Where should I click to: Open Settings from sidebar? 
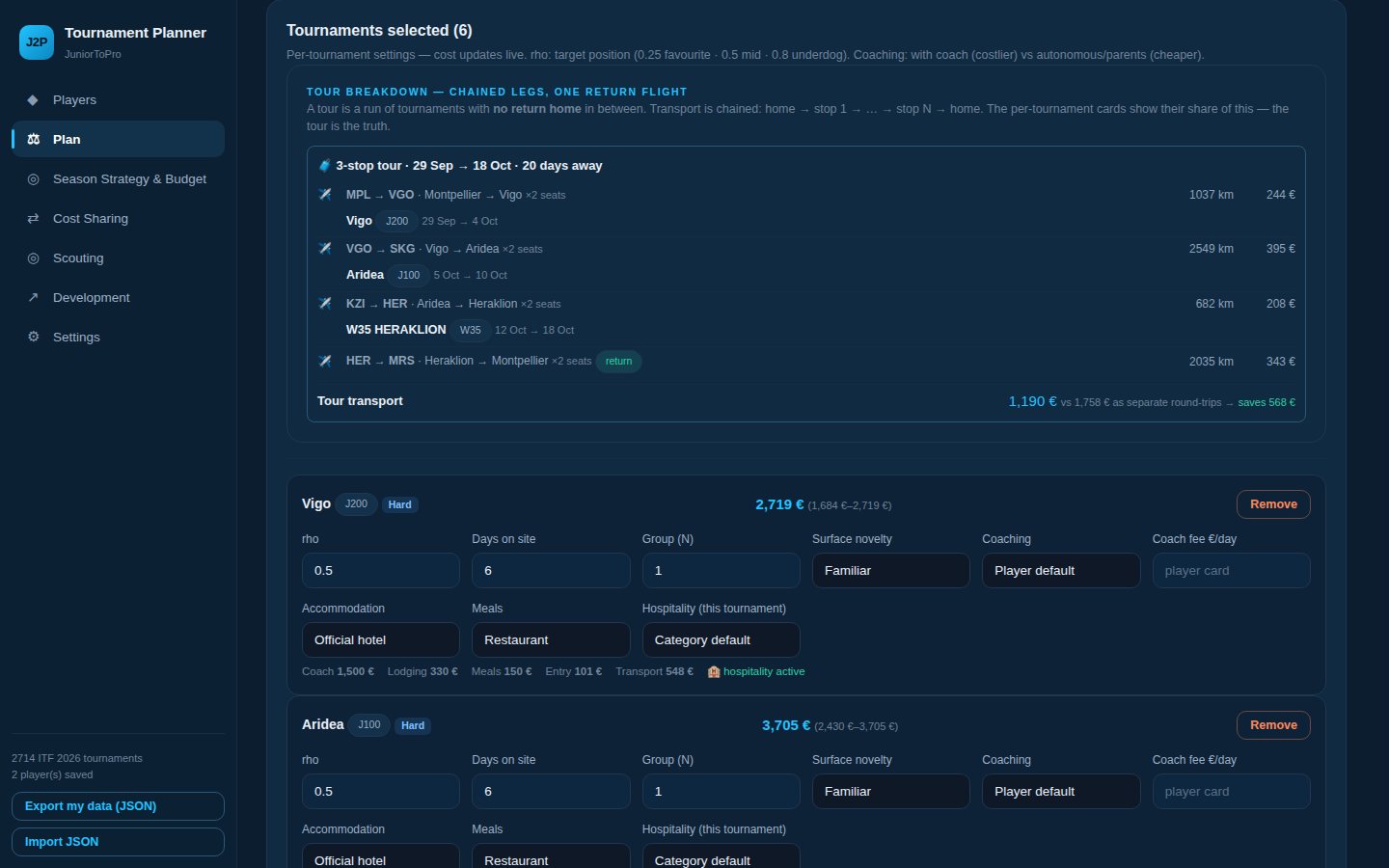coord(118,337)
